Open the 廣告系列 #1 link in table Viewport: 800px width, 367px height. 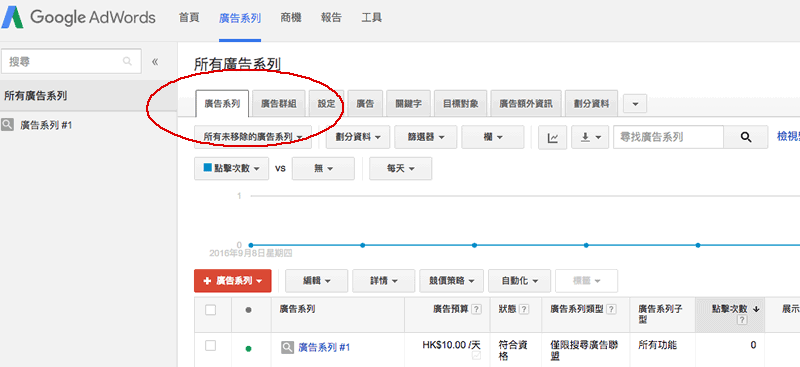tap(324, 348)
